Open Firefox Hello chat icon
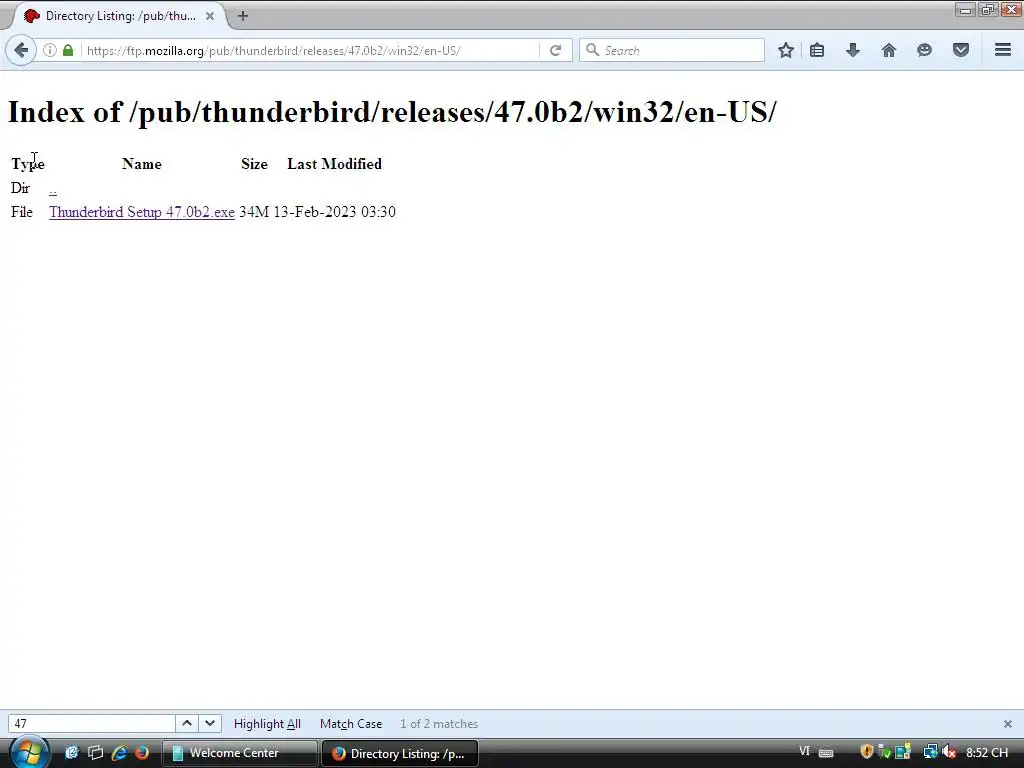Viewport: 1024px width, 768px height. tap(924, 50)
